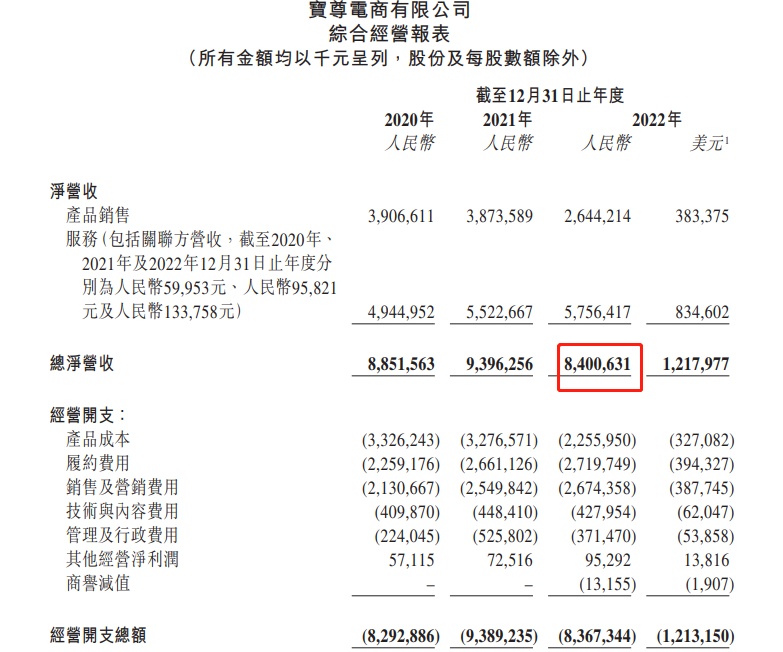Click product sales value 3,873,589

tap(499, 216)
